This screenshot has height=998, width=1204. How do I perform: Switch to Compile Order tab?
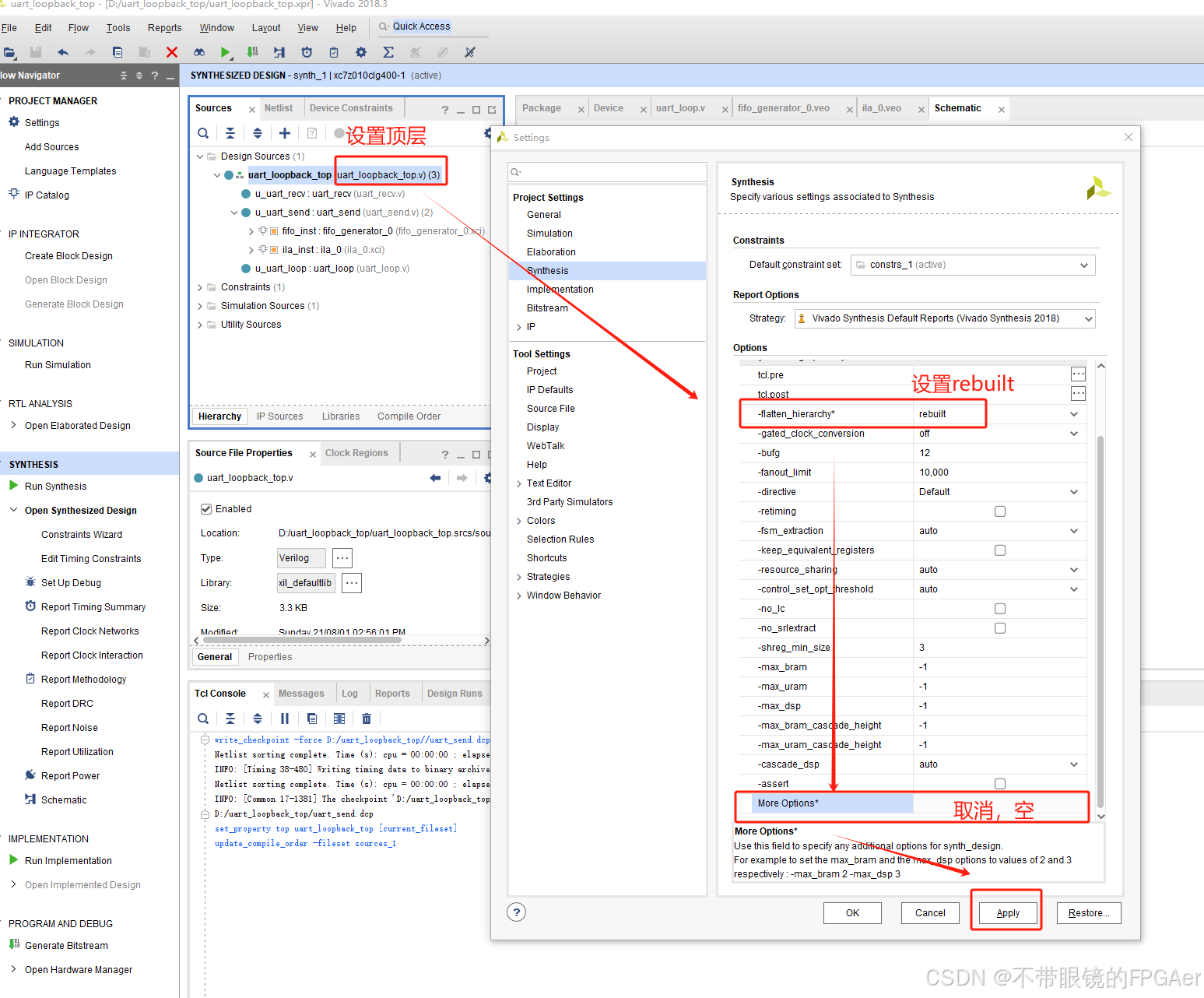click(409, 416)
